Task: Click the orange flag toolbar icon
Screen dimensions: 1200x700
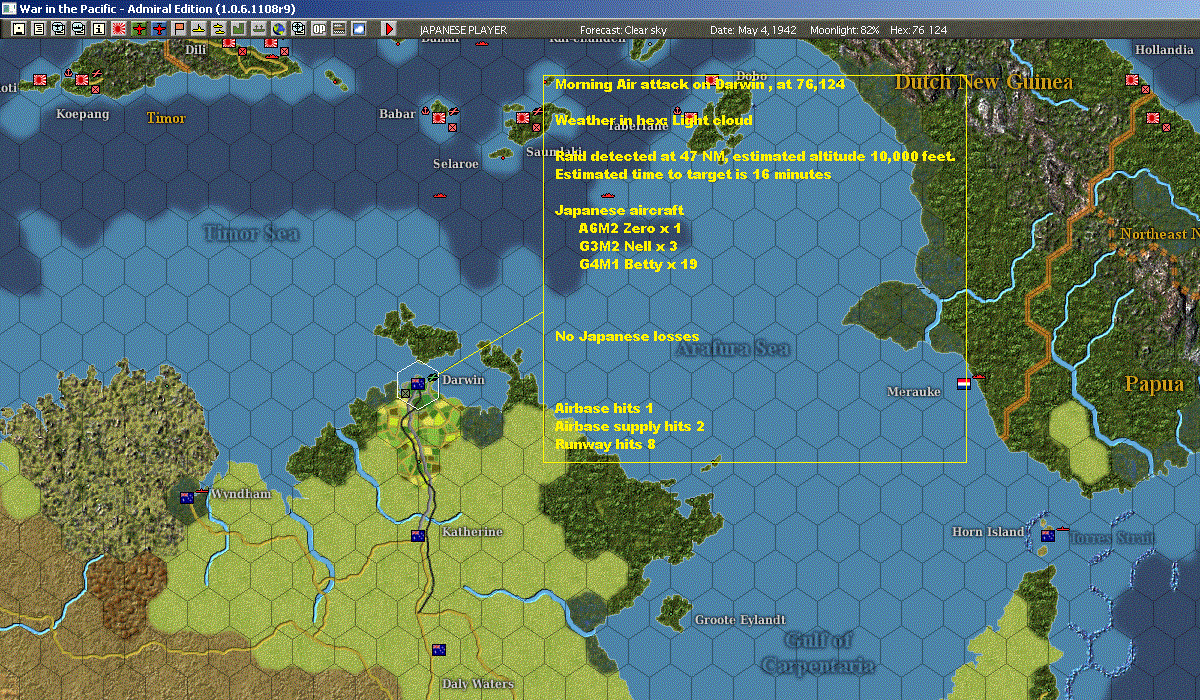Action: click(179, 29)
